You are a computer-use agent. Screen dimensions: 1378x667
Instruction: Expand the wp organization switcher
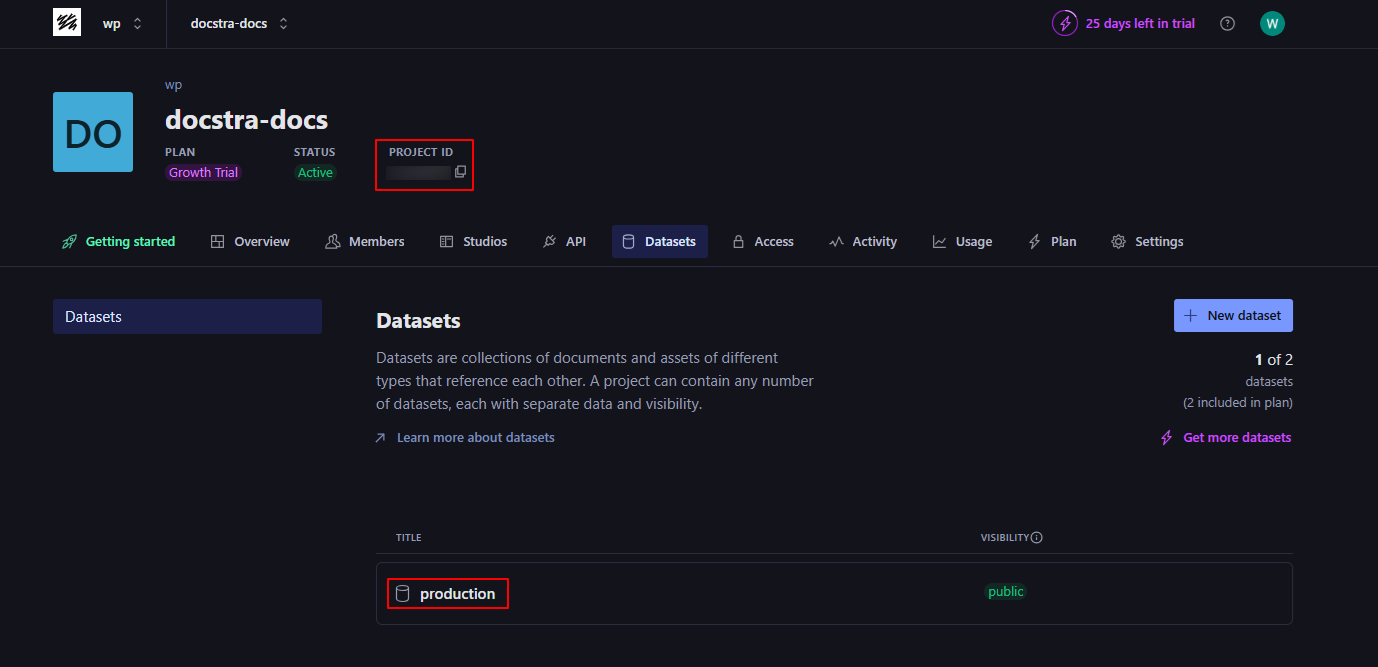[123, 23]
